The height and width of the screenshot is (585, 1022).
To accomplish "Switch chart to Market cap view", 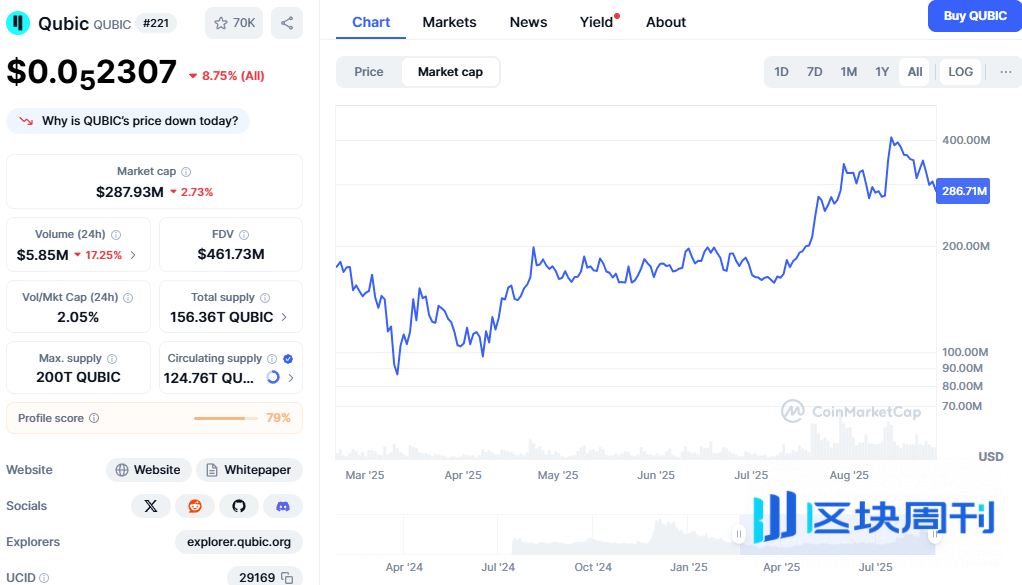I will click(x=450, y=72).
